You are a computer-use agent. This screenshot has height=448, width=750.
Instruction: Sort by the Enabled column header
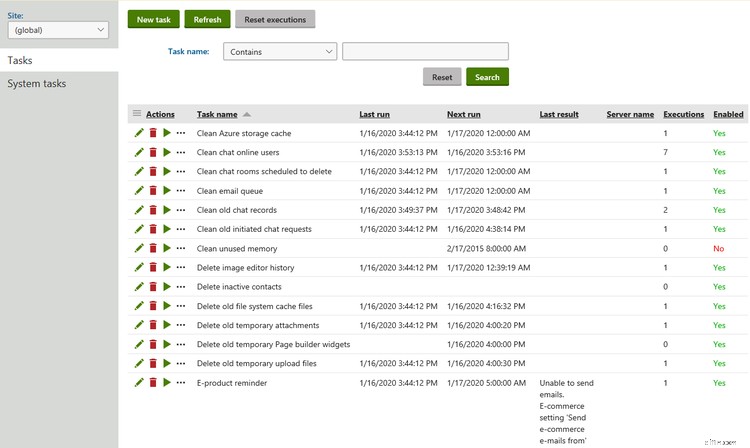click(x=728, y=114)
